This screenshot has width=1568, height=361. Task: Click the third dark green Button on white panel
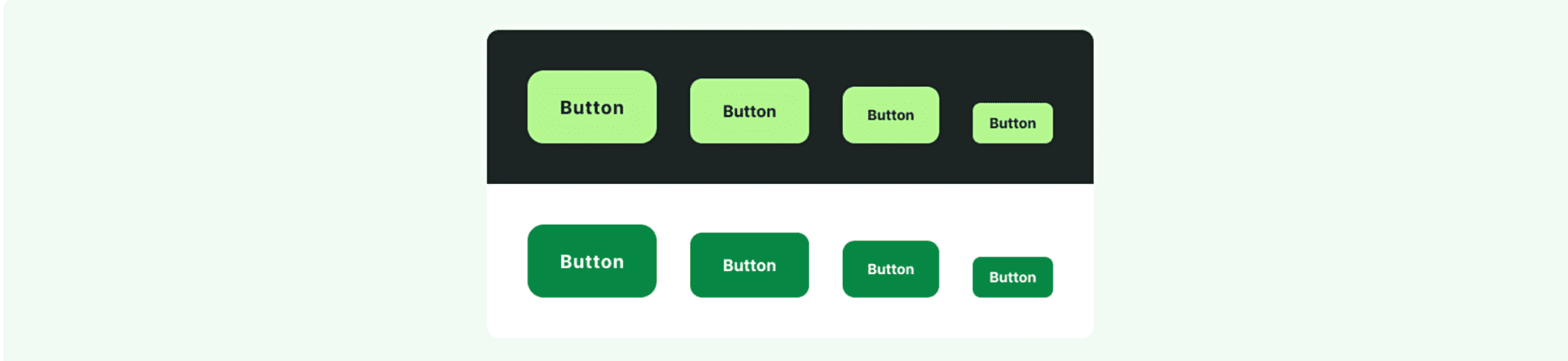[x=891, y=269]
